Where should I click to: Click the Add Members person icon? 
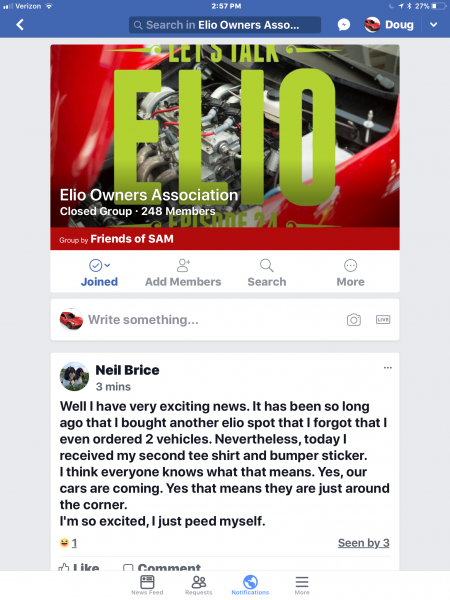[x=183, y=265]
